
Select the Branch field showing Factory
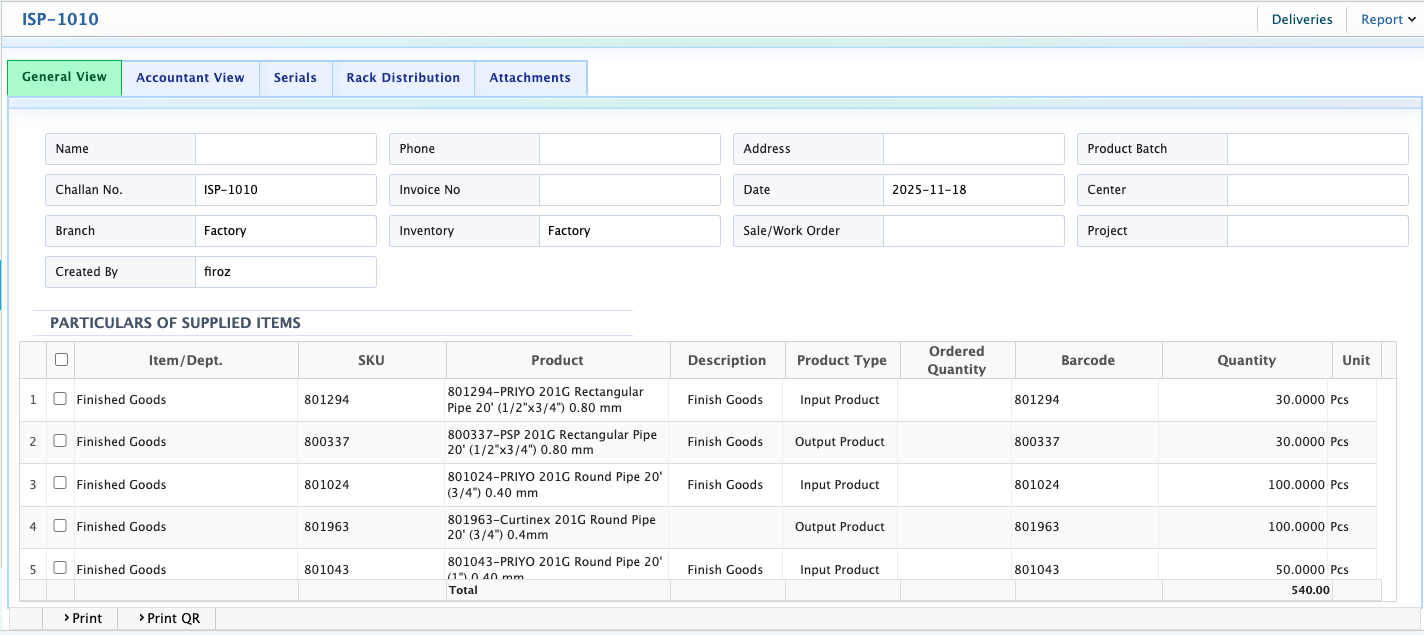pyautogui.click(x=286, y=231)
